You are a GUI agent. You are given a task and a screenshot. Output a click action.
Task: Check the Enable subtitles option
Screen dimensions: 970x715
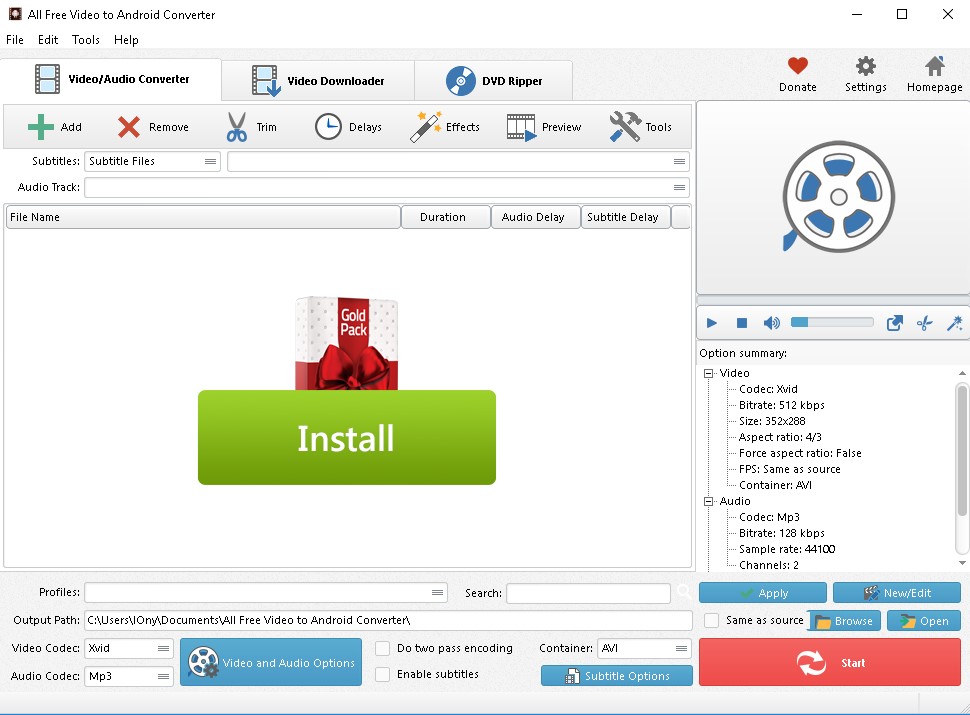tap(382, 674)
